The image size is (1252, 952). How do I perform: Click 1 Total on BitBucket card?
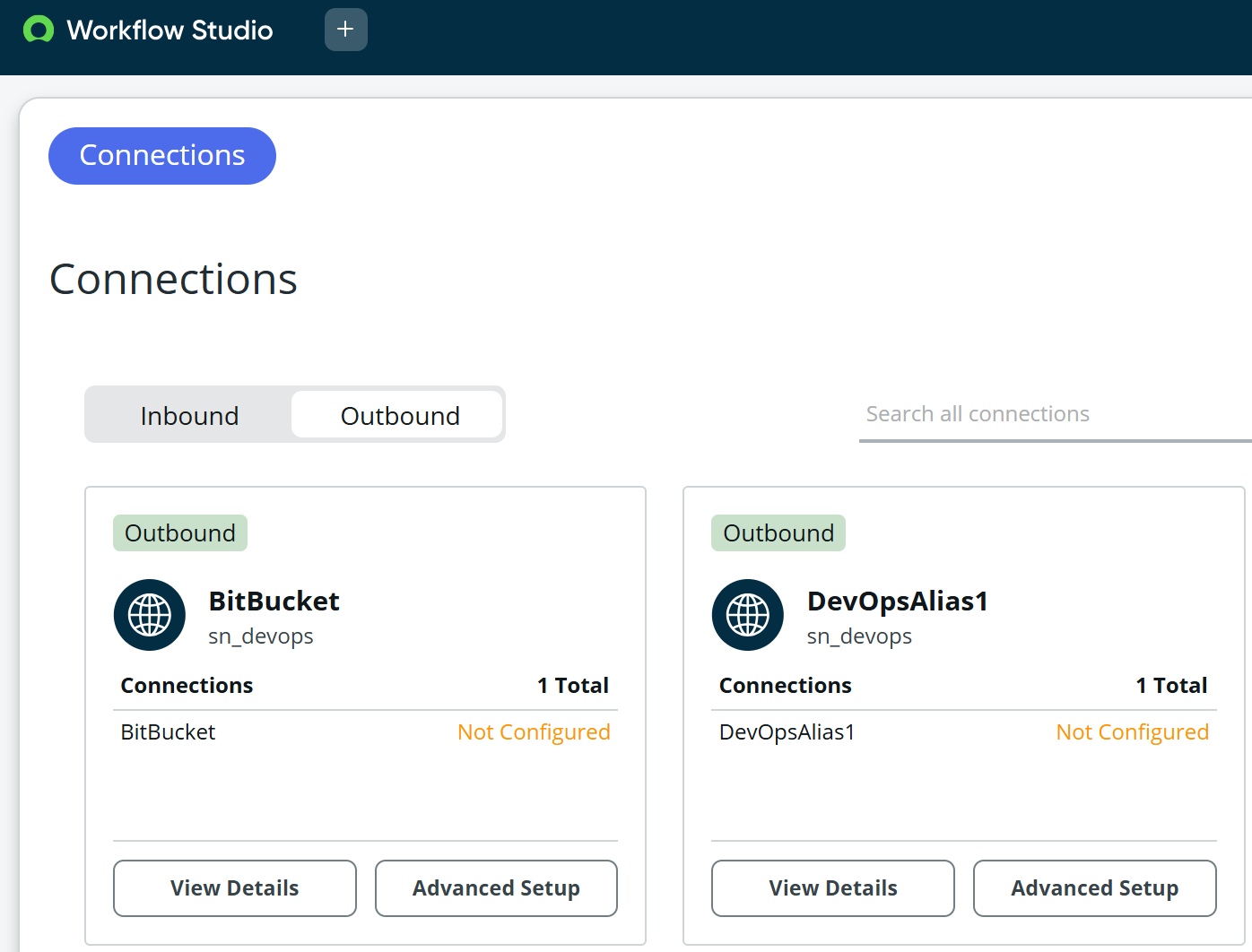pyautogui.click(x=573, y=686)
